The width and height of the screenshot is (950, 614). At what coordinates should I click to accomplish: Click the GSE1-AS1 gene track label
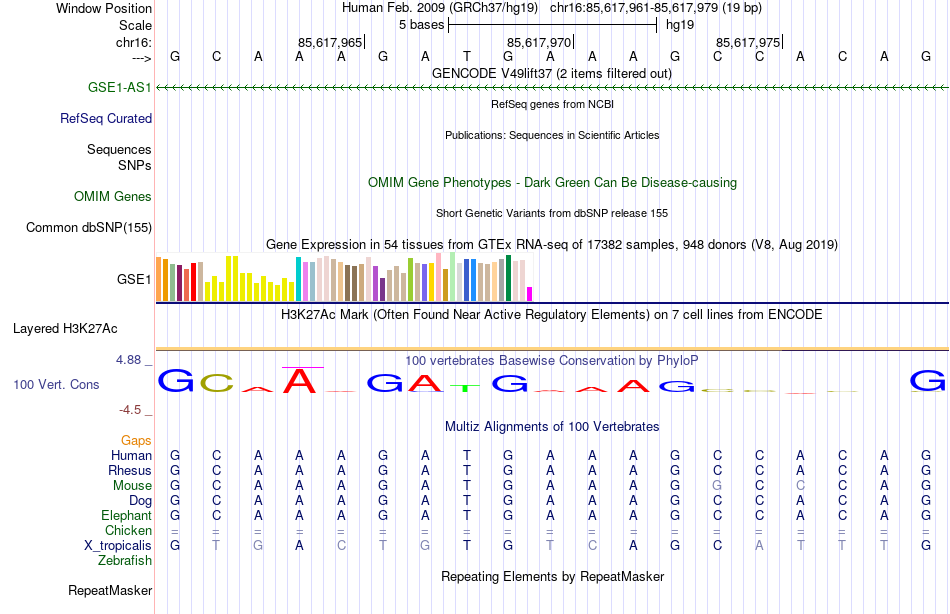coord(119,87)
